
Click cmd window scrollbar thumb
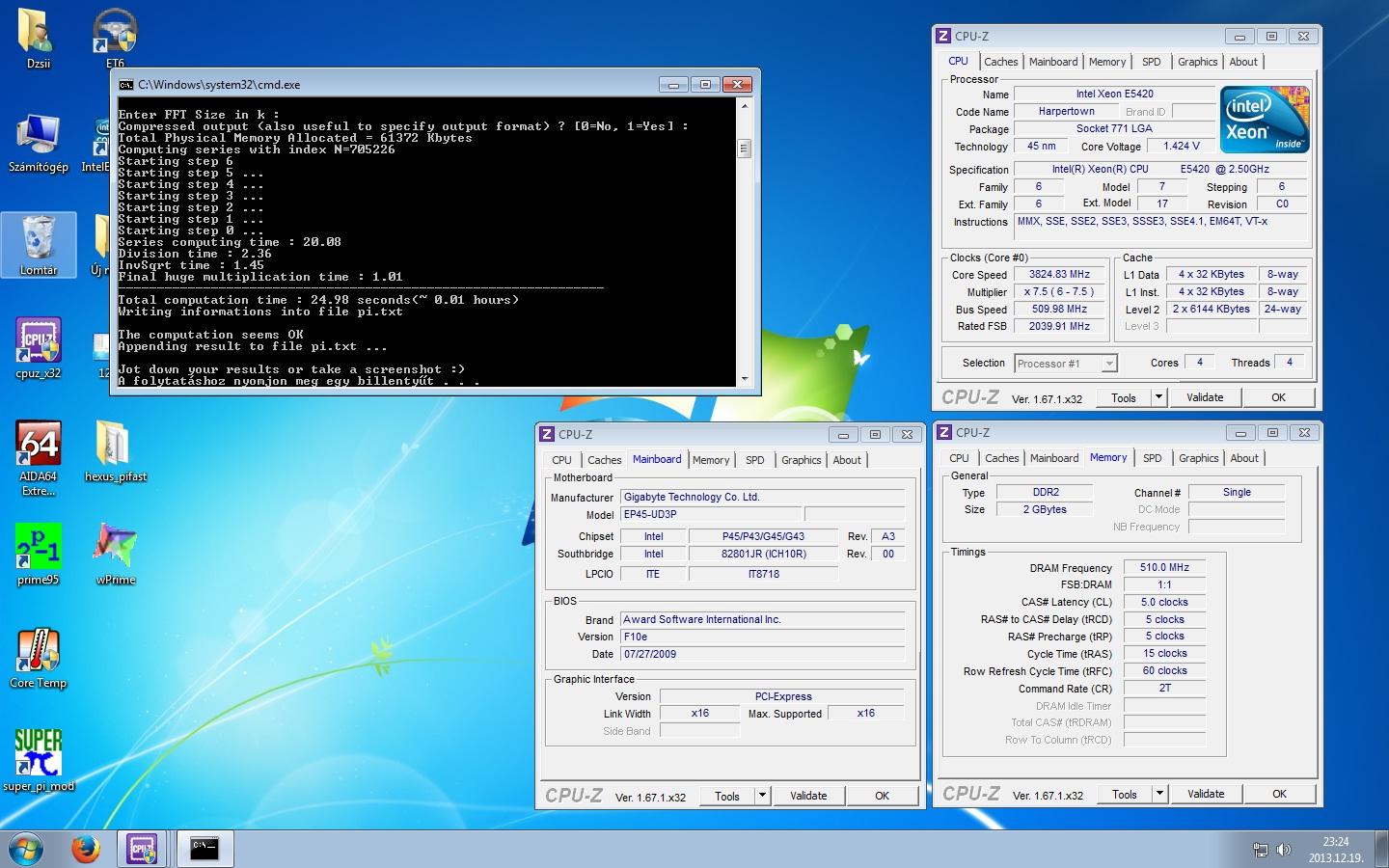pyautogui.click(x=744, y=149)
